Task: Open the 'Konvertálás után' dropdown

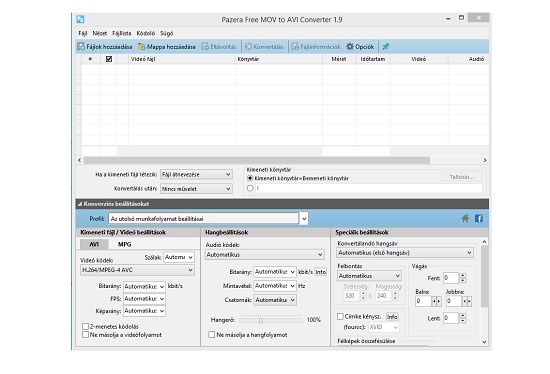Action: tap(196, 189)
